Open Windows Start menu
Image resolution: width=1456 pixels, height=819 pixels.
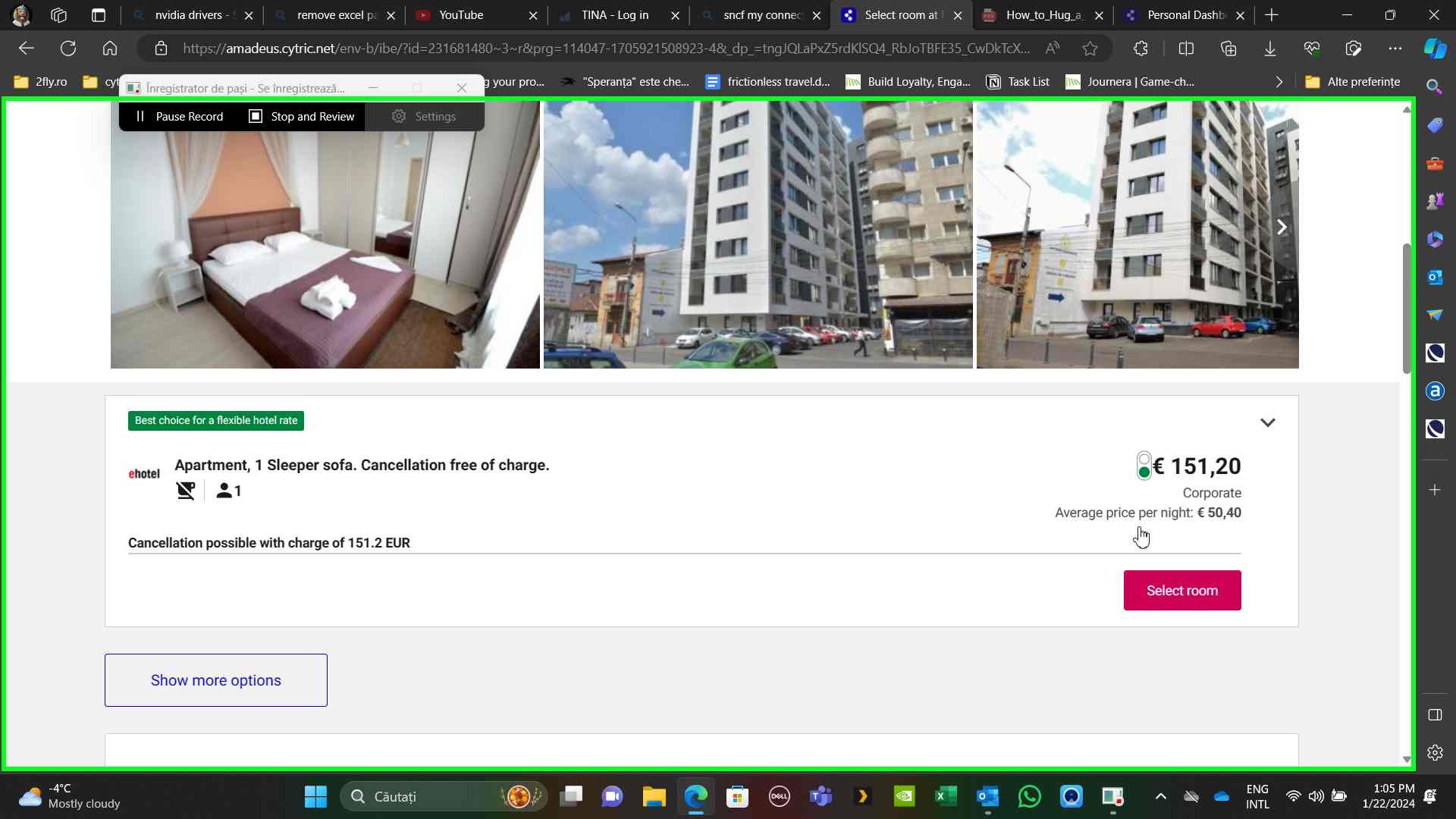click(315, 796)
